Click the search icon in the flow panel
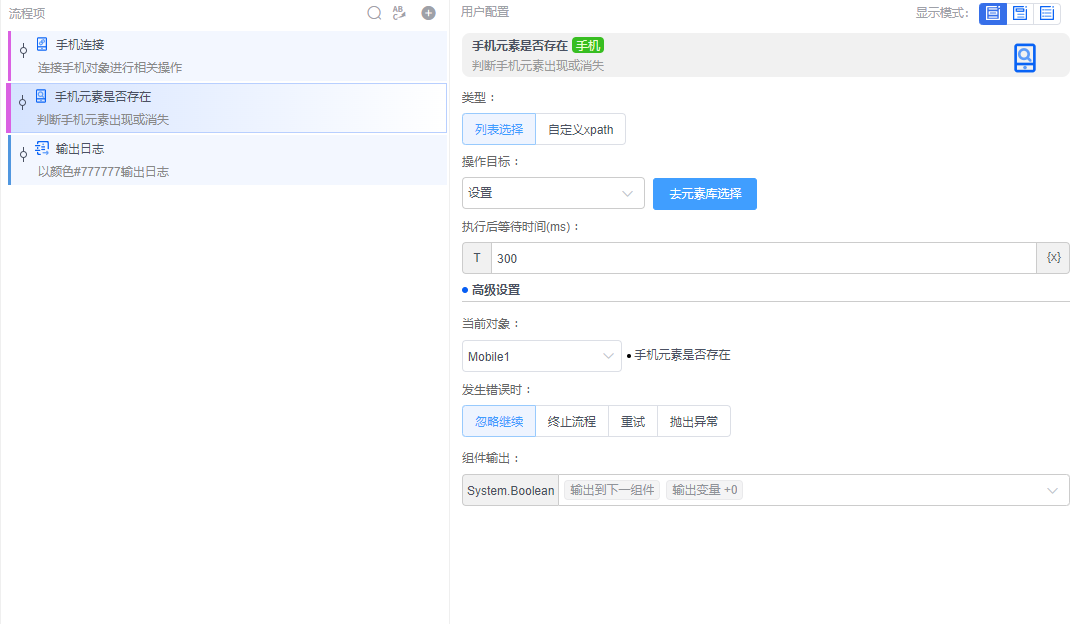Image resolution: width=1074 pixels, height=624 pixels. [375, 13]
